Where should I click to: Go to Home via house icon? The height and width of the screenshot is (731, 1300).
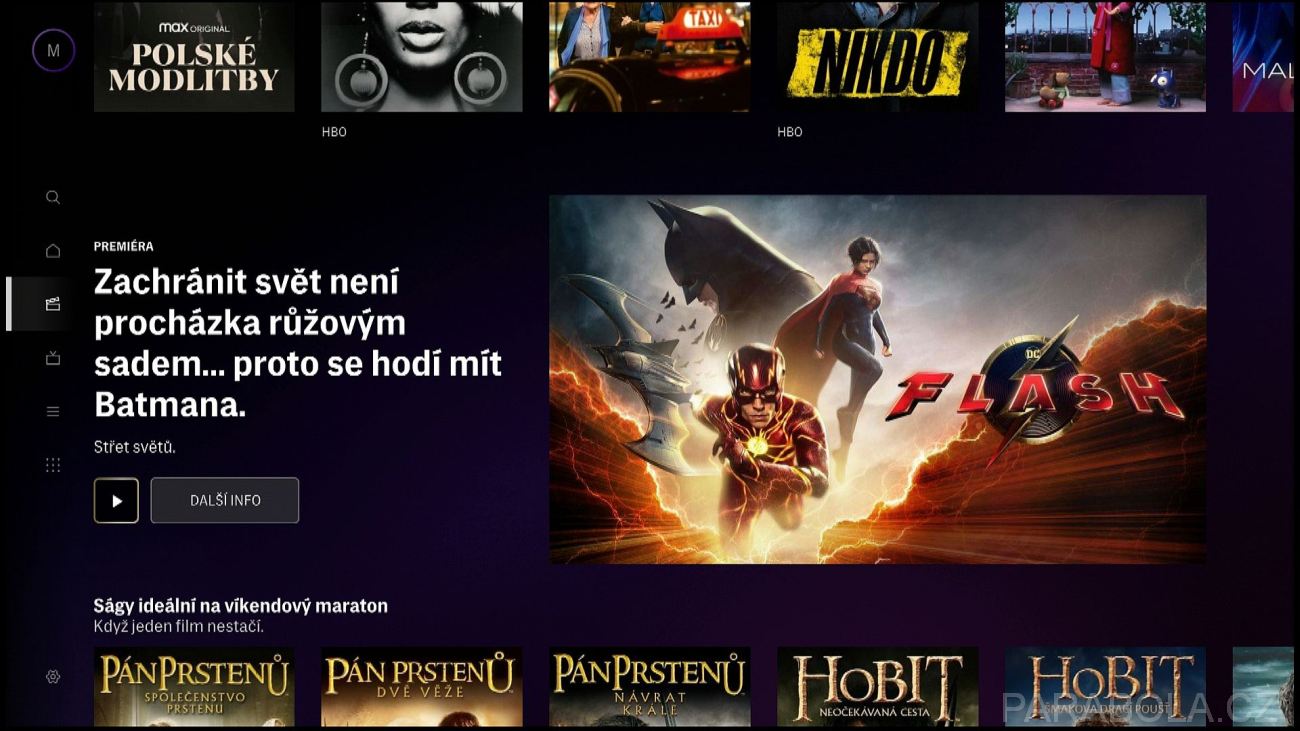click(x=53, y=251)
